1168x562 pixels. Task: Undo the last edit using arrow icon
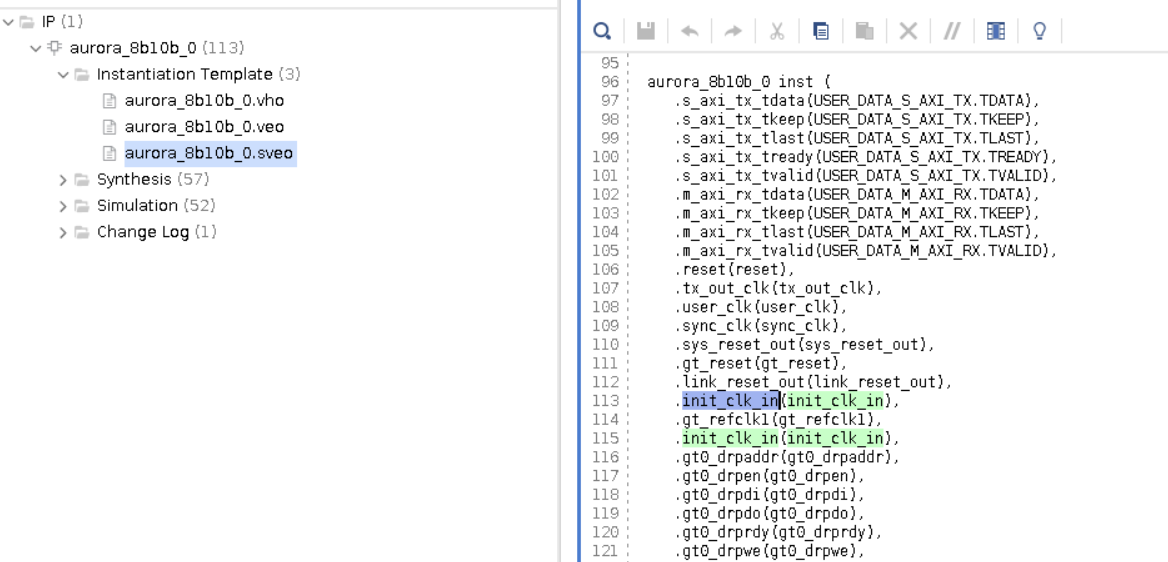[690, 31]
